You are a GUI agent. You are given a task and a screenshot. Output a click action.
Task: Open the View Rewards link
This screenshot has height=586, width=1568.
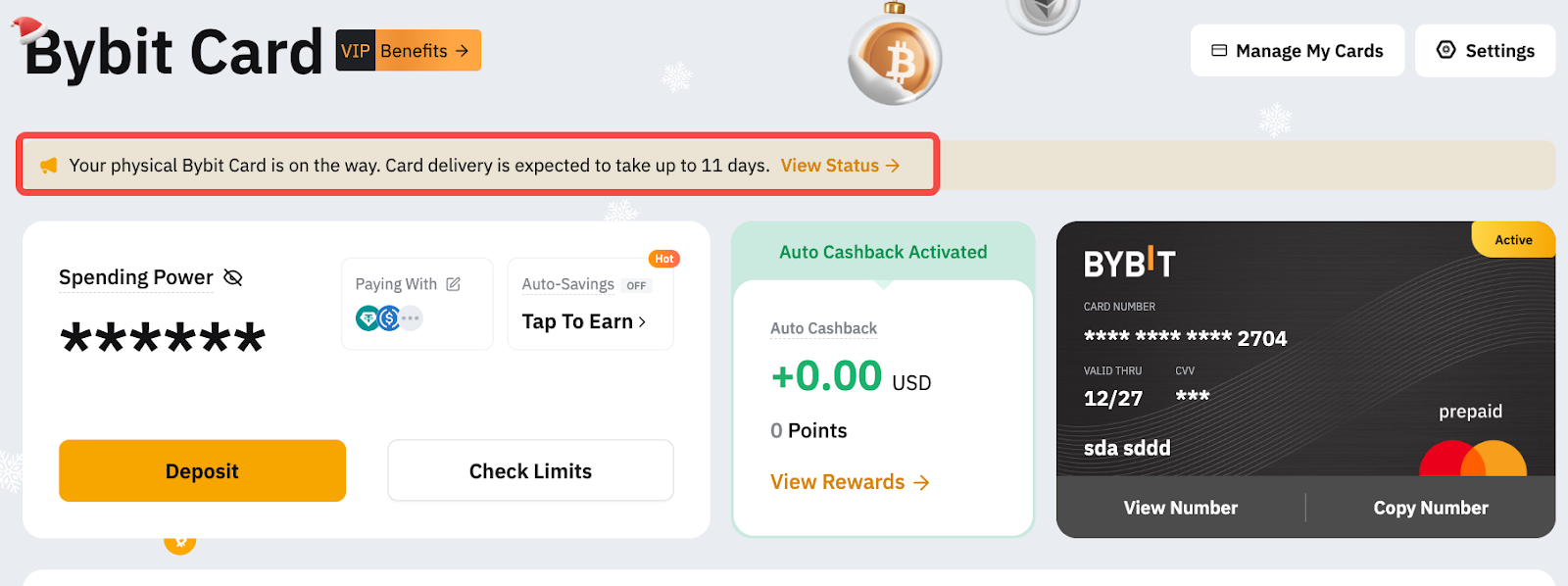pyautogui.click(x=849, y=482)
